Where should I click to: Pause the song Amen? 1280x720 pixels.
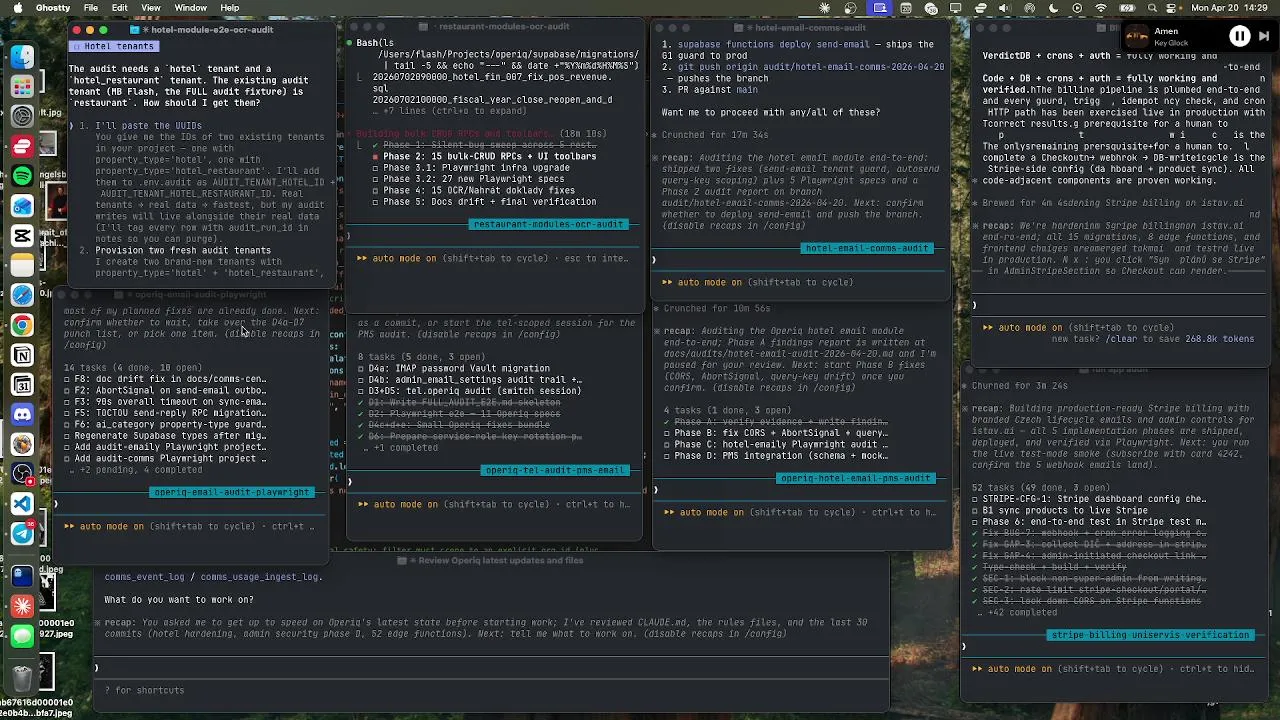pos(1239,37)
